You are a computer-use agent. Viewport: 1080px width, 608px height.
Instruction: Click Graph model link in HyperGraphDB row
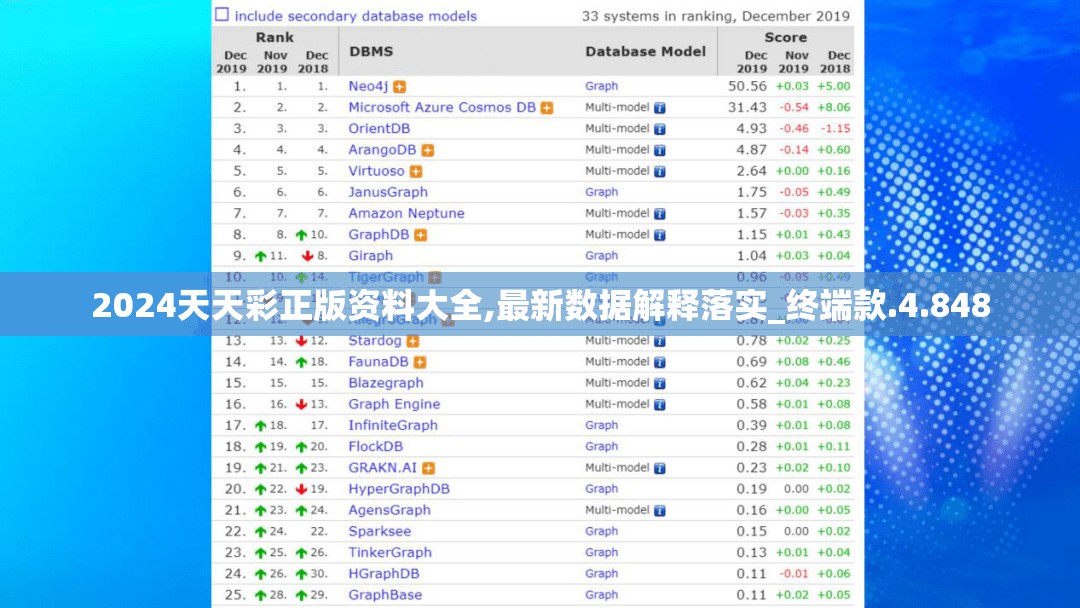click(601, 489)
